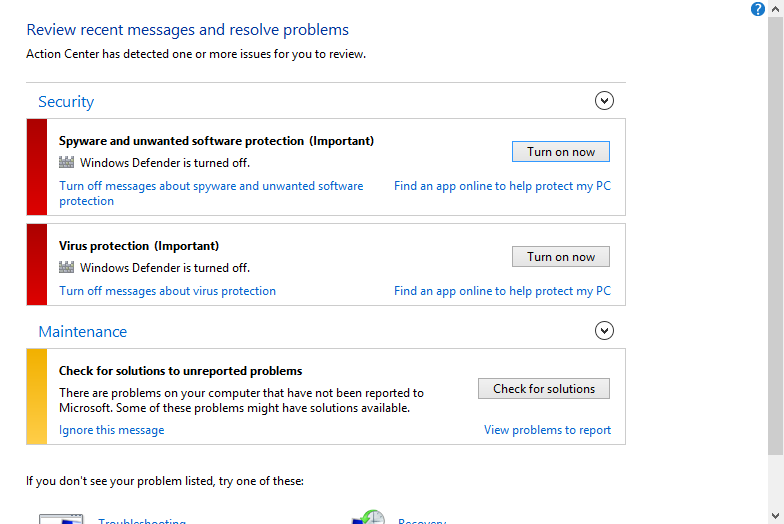Click the Windows Defender icon under Spyware protection

tap(66, 162)
